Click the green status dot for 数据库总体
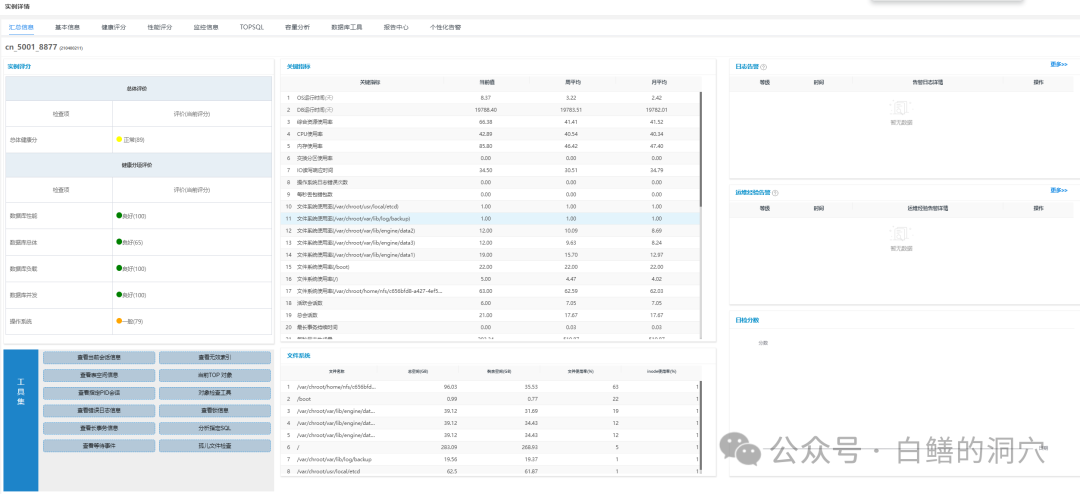The width and height of the screenshot is (1080, 494). tap(120, 242)
